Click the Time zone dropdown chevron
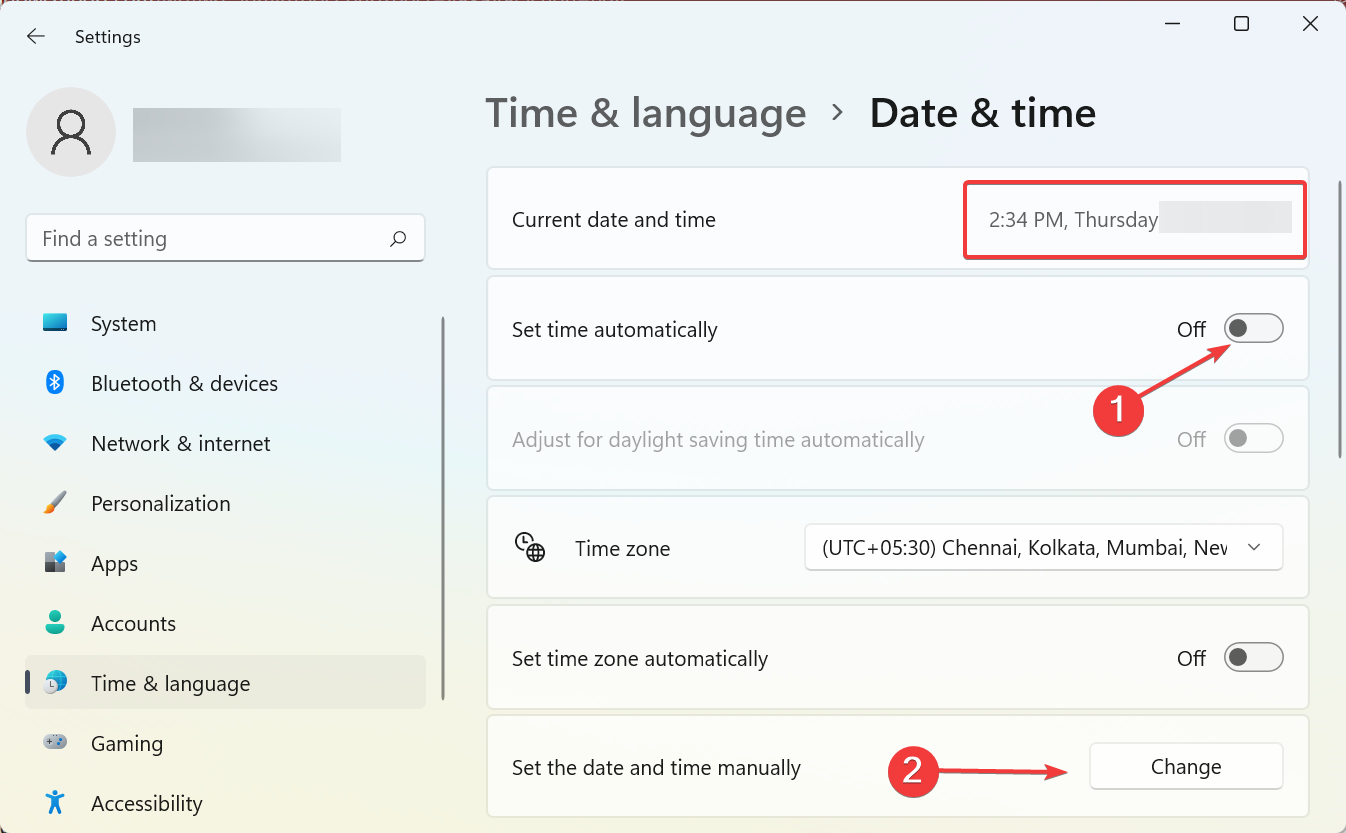 click(1254, 548)
